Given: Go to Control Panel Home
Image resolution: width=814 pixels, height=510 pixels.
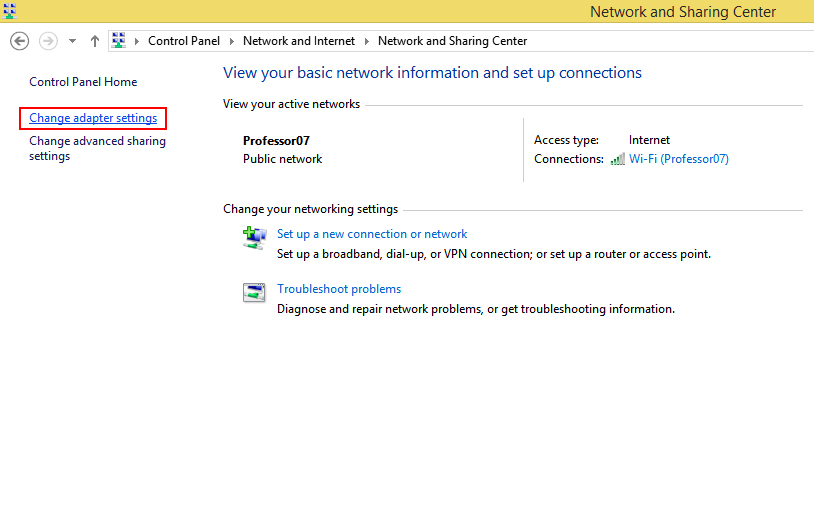Looking at the screenshot, I should [83, 82].
